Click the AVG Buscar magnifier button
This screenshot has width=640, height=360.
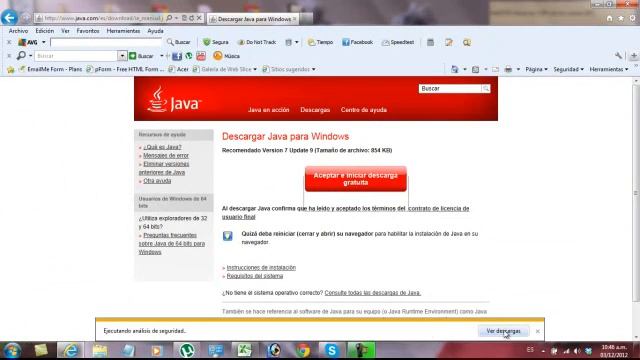tap(178, 42)
